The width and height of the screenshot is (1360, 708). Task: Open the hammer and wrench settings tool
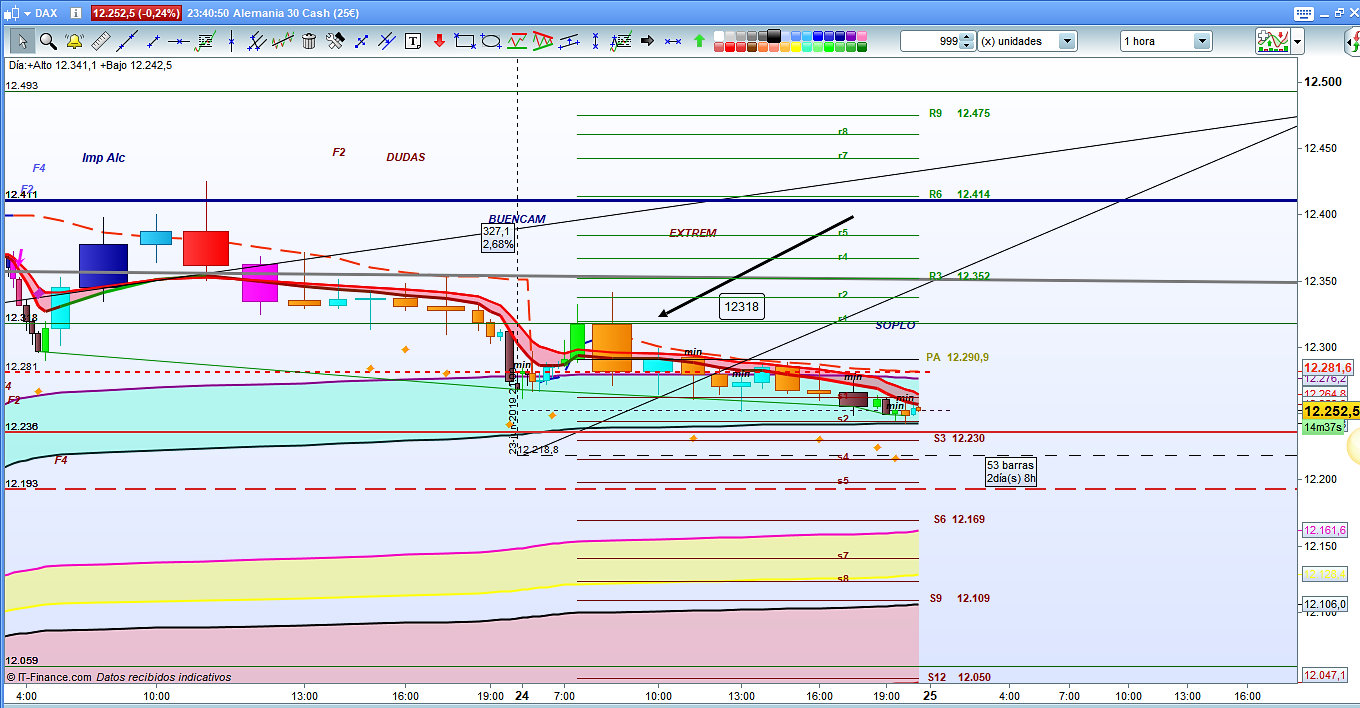(x=335, y=41)
